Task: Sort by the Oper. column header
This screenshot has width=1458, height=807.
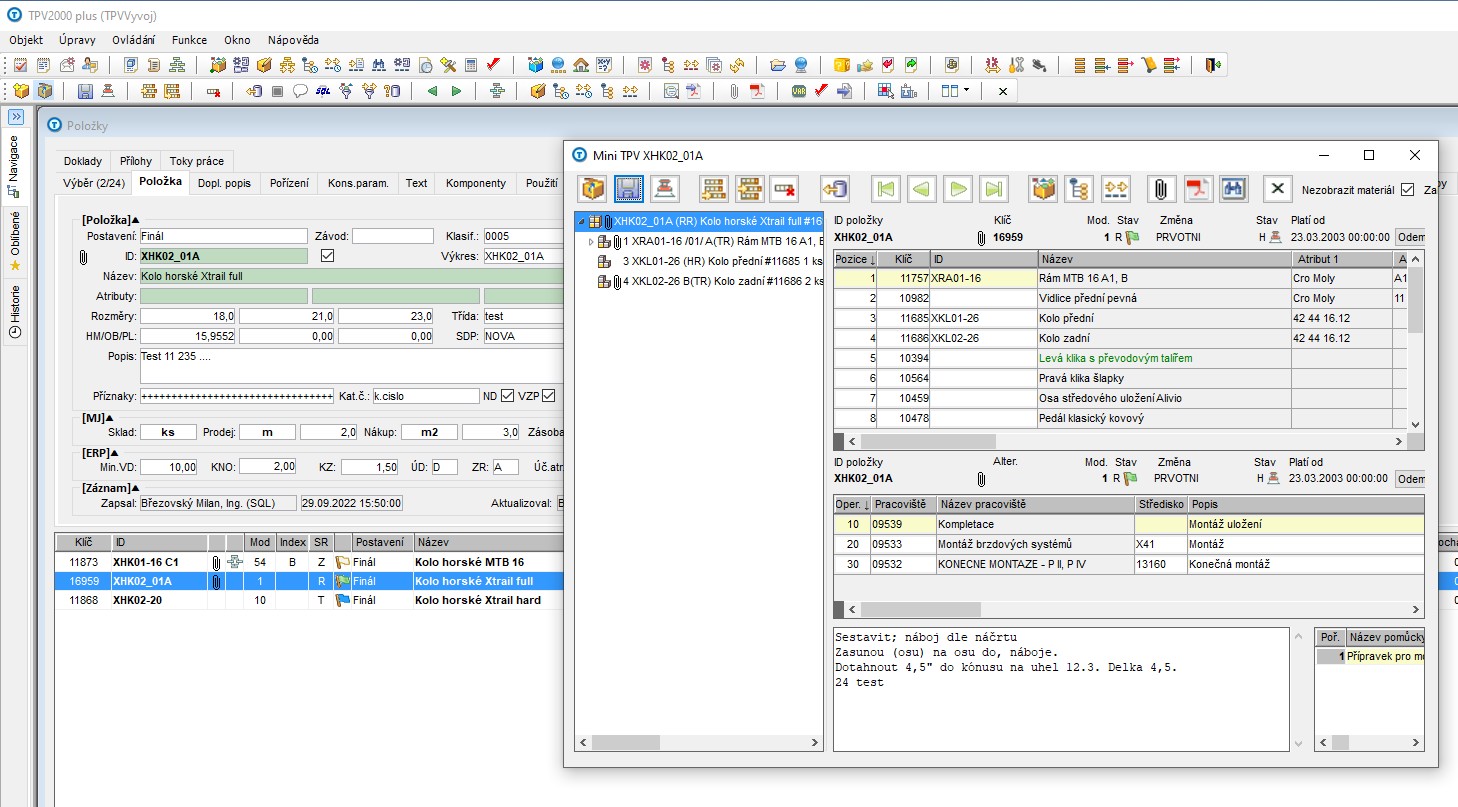Action: click(852, 504)
